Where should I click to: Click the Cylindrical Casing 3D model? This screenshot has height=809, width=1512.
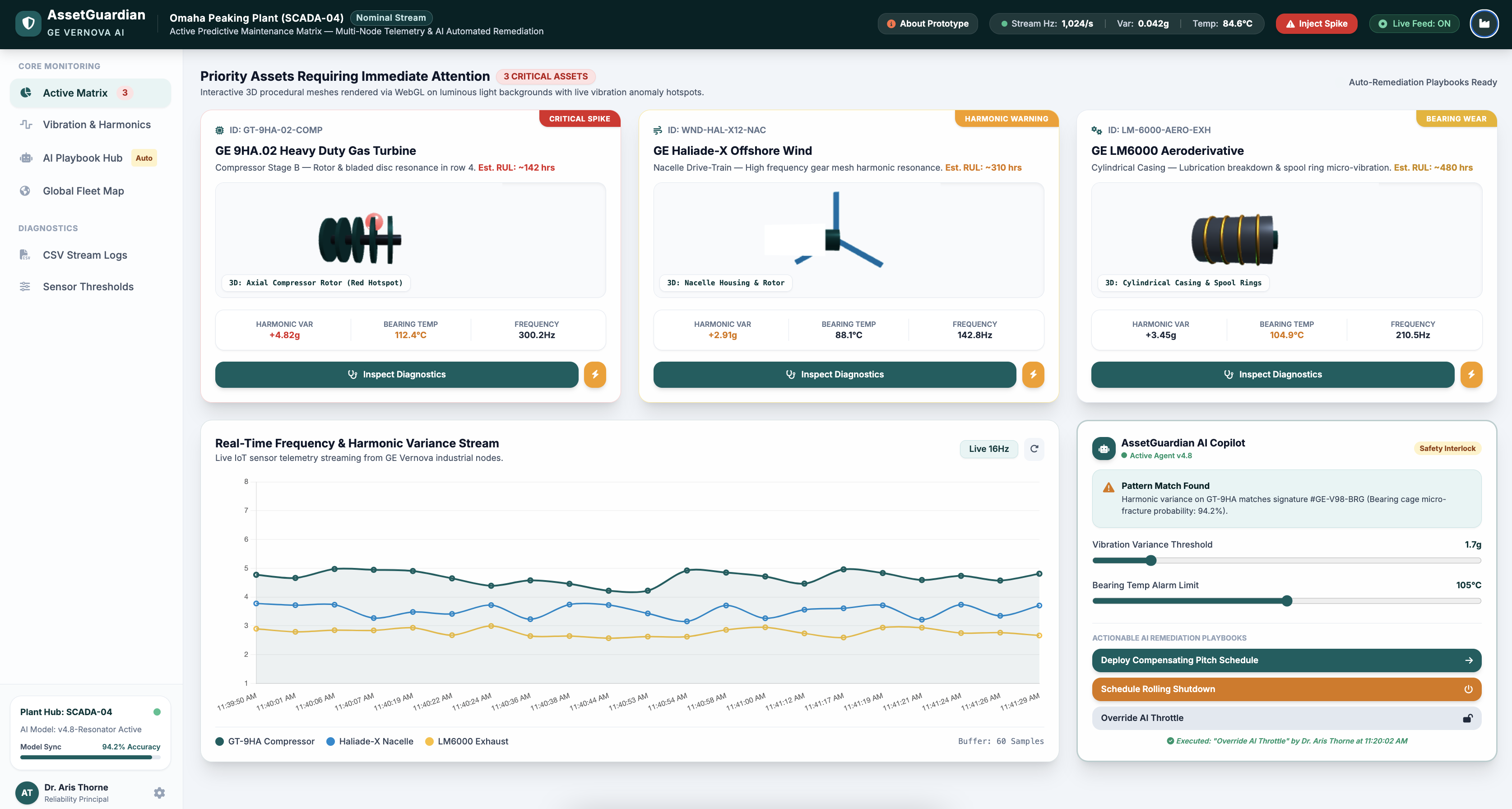1234,240
